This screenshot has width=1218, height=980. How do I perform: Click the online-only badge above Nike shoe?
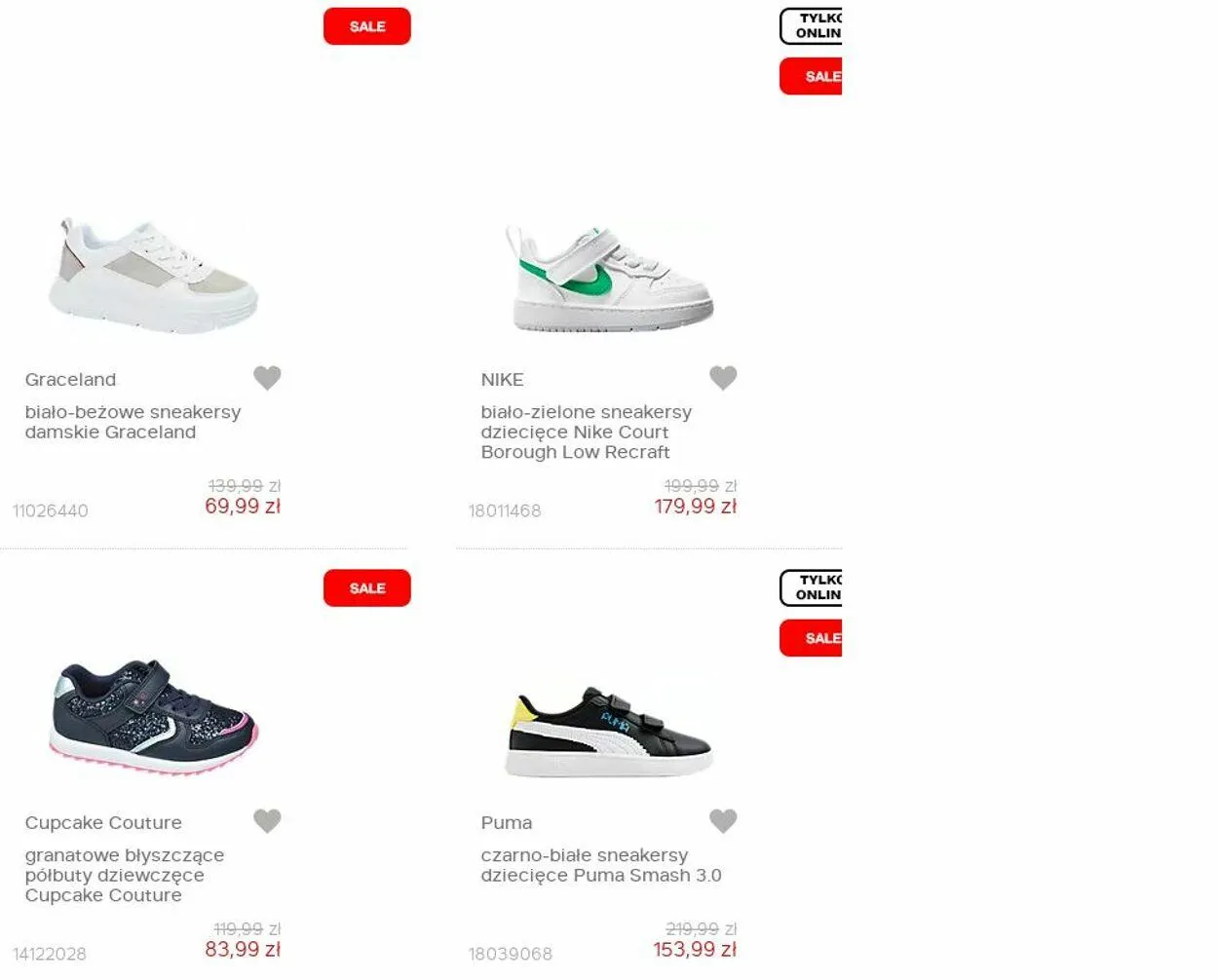[811, 26]
